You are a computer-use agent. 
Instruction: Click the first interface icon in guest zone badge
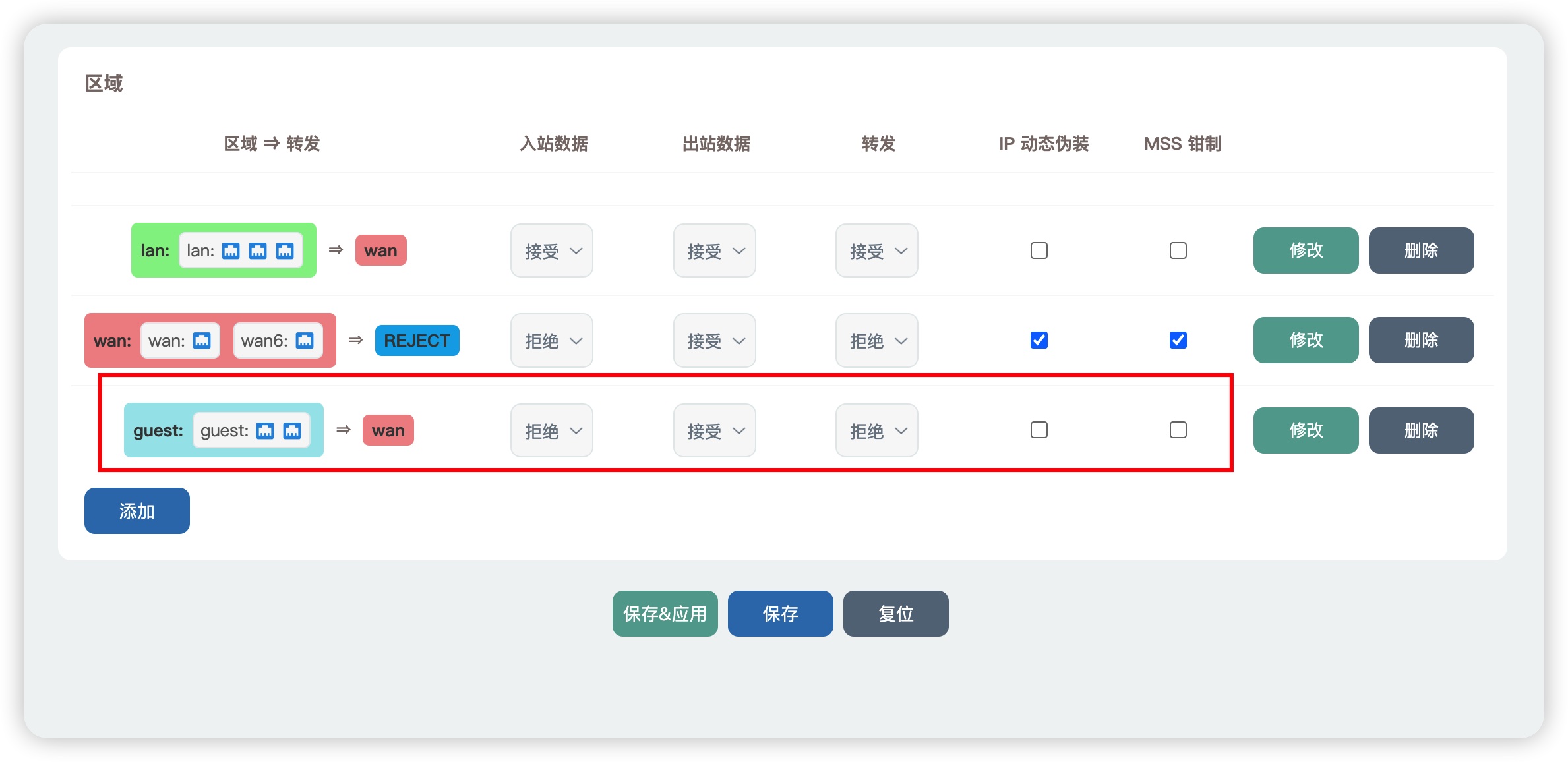click(x=266, y=430)
